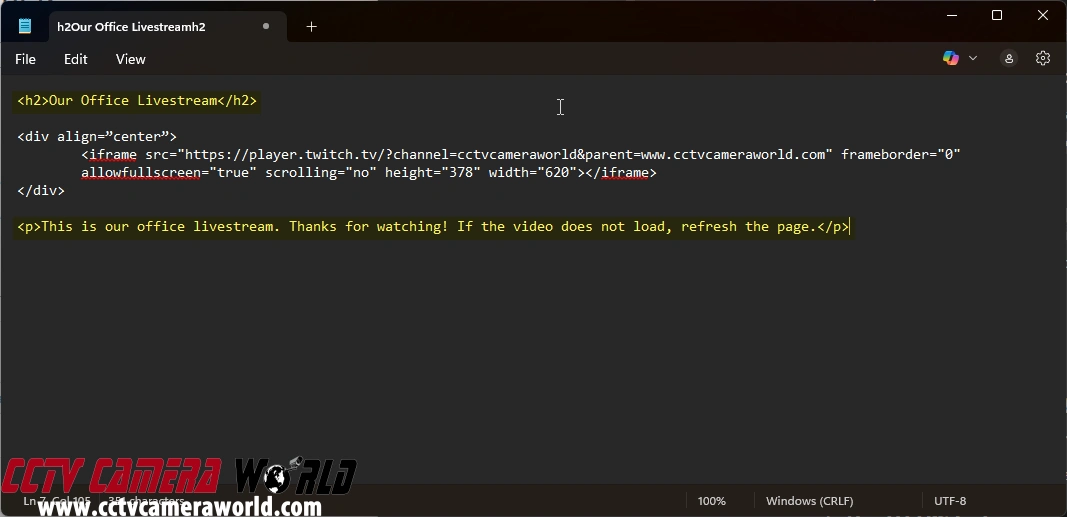Click the unsaved-changes dot on the tab
1067x517 pixels.
click(266, 27)
